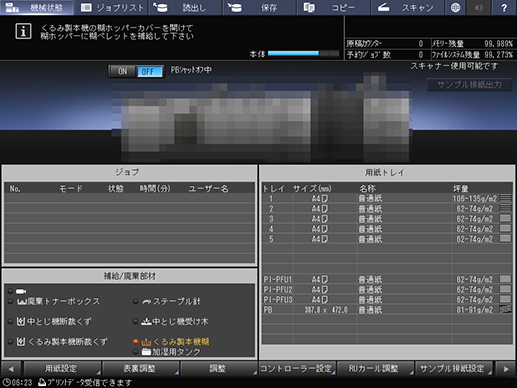The height and width of the screenshot is (388, 517).
Task: Click the toner cartridge icon in supplies
Action: coord(21,291)
